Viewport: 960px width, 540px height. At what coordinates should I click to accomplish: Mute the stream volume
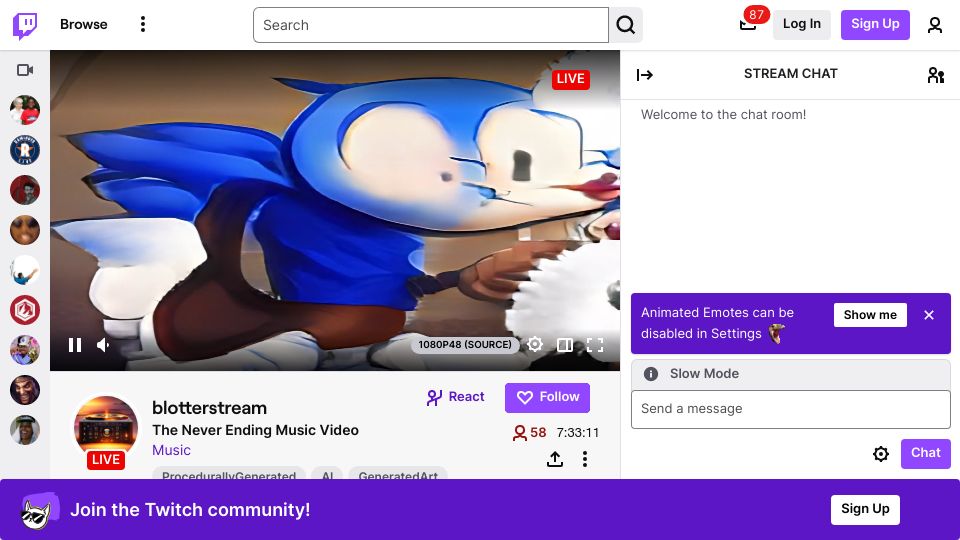coord(103,345)
